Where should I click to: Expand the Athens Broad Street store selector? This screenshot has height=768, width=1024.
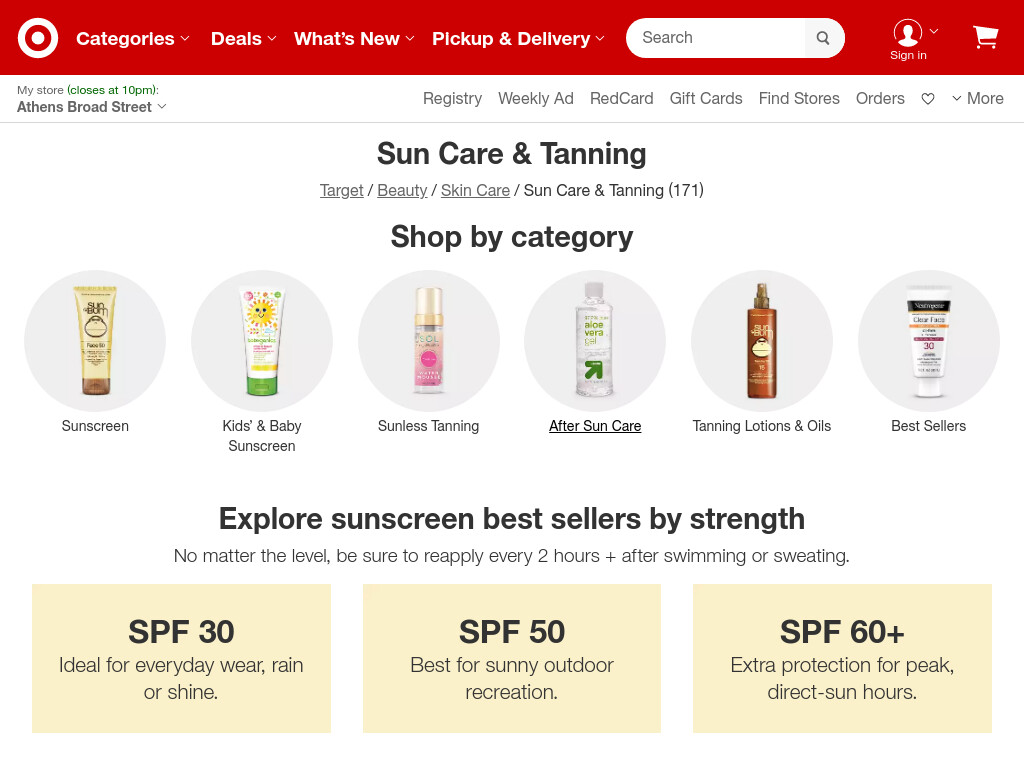[91, 107]
